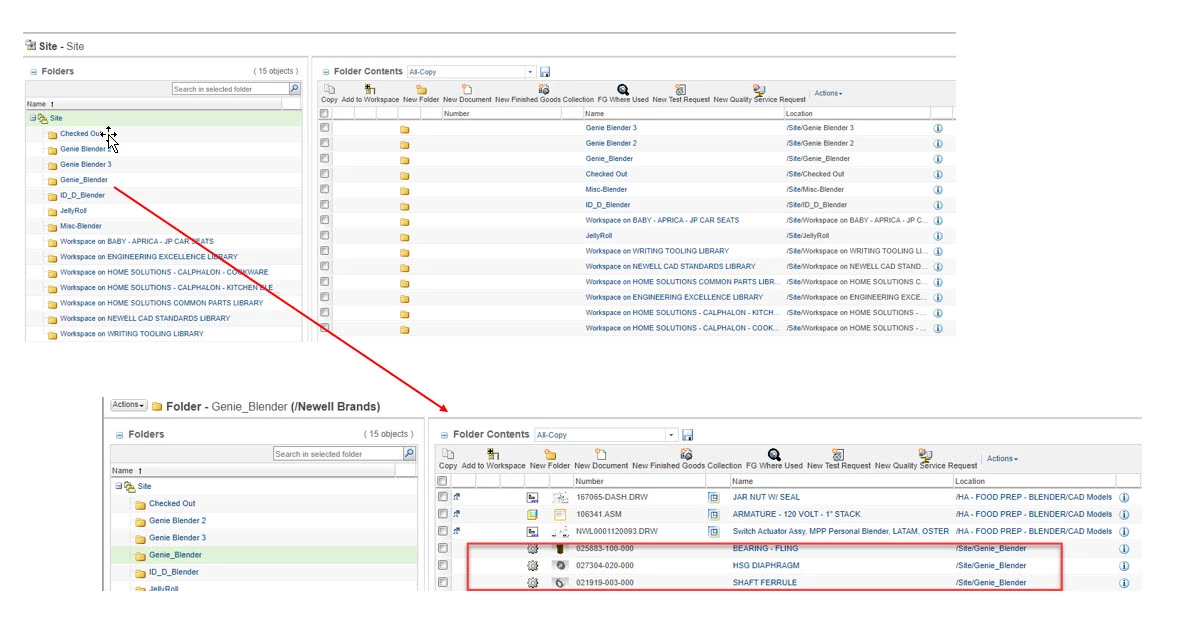This screenshot has width=1181, height=632.
Task: Click the New Document icon in the lower toolbar
Action: click(600, 454)
